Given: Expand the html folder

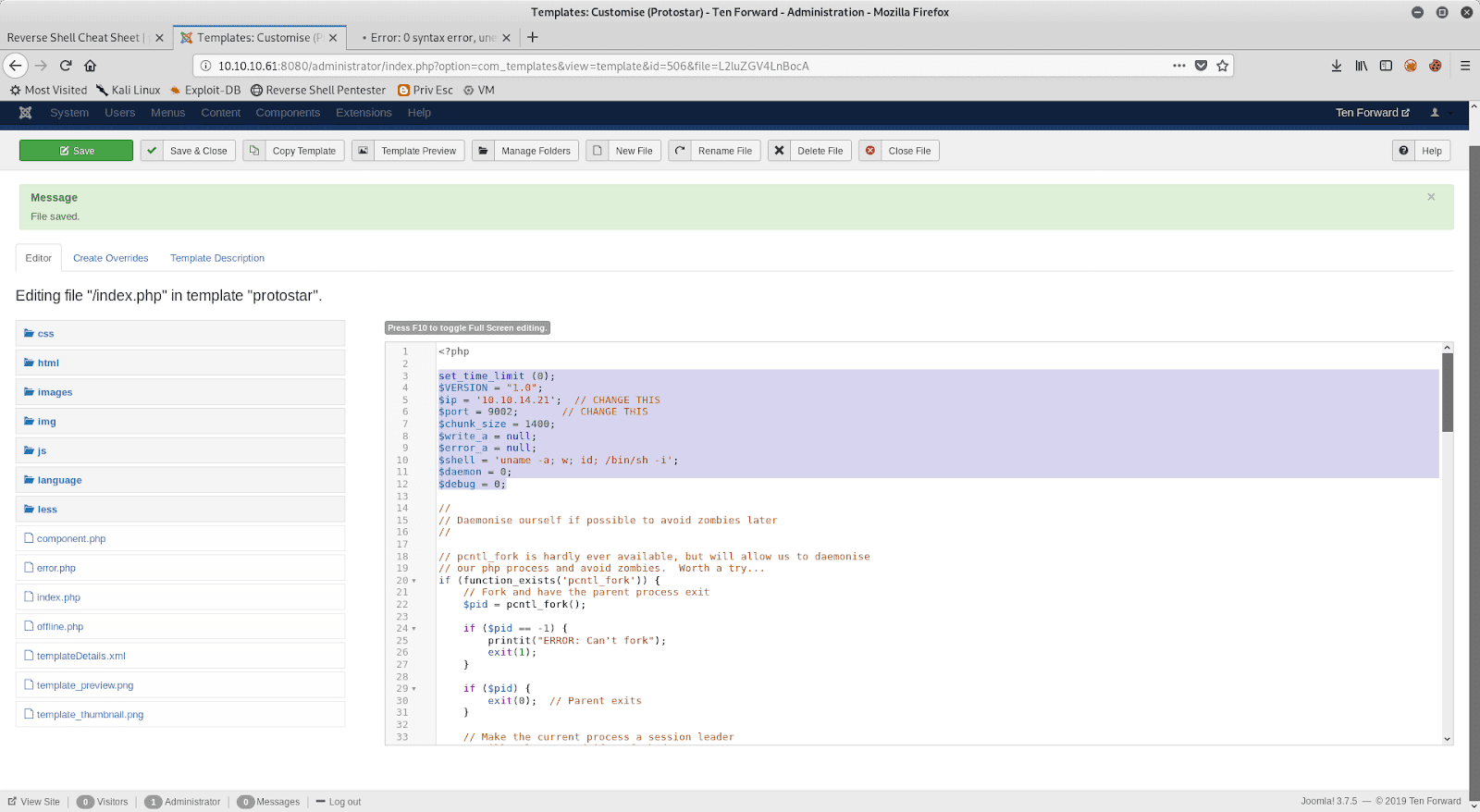Looking at the screenshot, I should point(180,363).
